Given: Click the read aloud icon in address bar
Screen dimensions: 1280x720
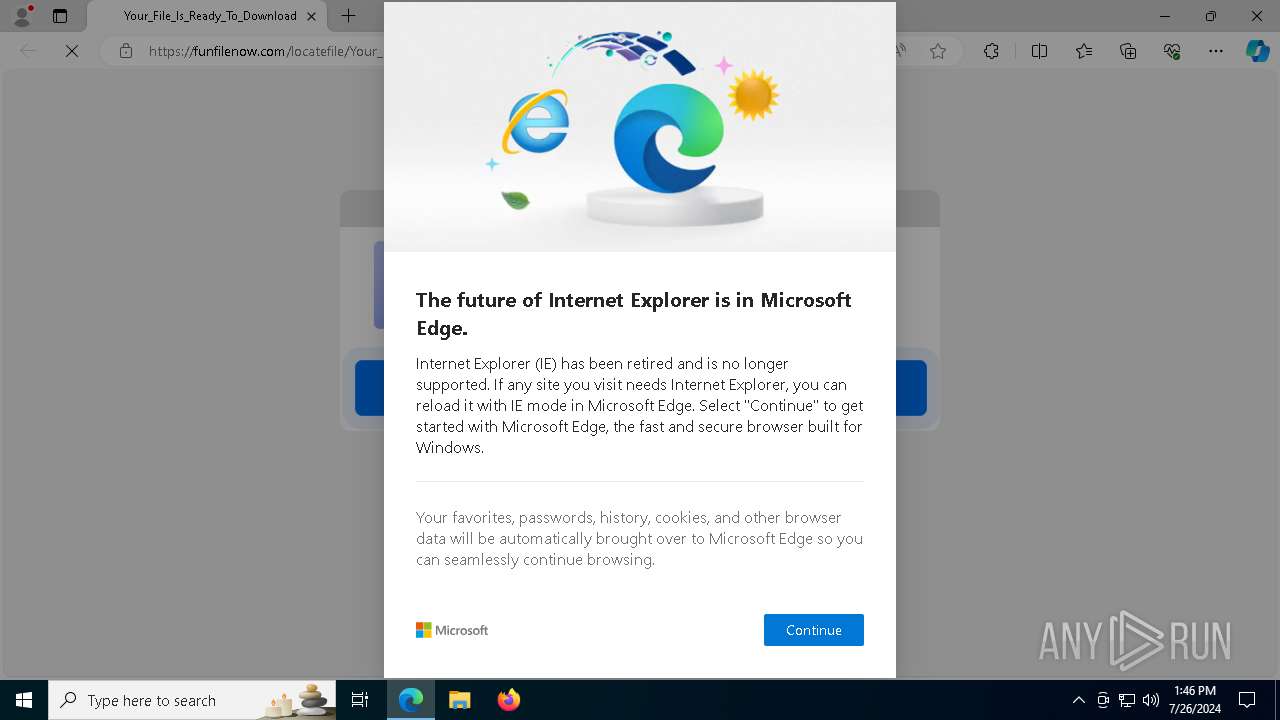Looking at the screenshot, I should [901, 51].
